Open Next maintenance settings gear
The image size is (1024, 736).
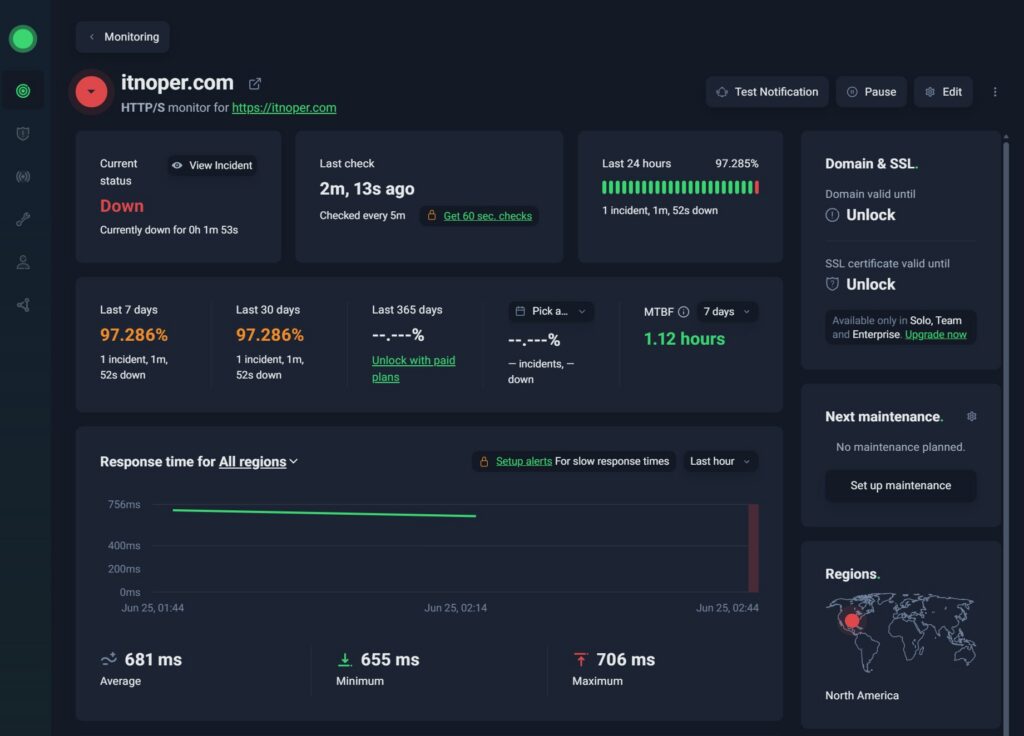point(971,417)
